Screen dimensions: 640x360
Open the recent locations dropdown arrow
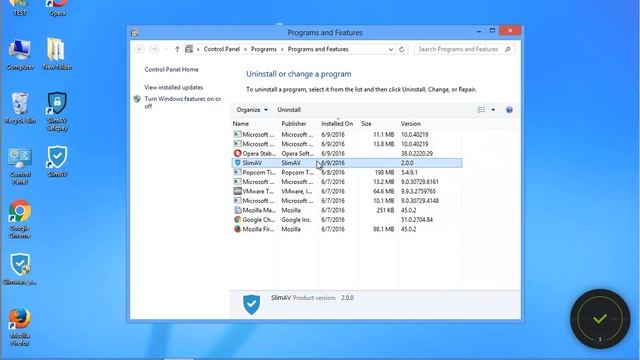166,49
